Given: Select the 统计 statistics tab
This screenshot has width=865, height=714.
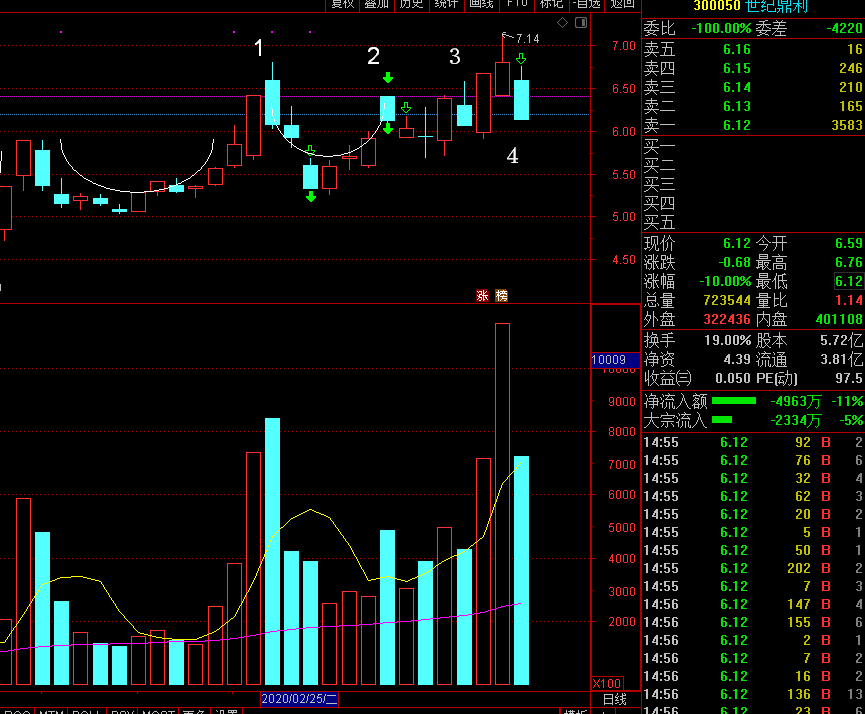Looking at the screenshot, I should coord(446,4).
